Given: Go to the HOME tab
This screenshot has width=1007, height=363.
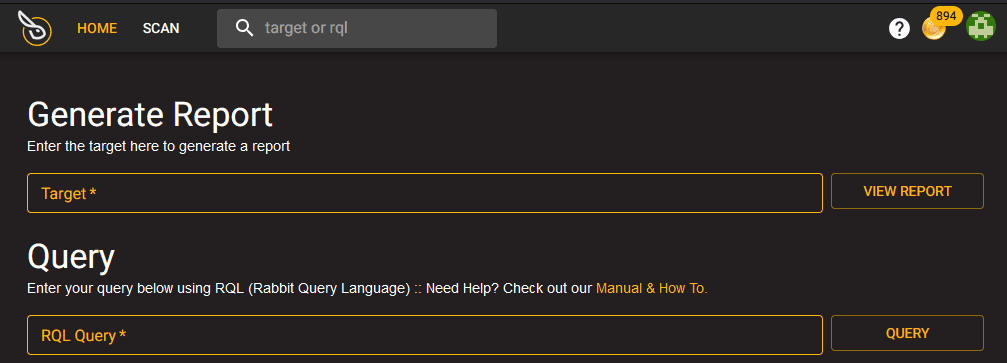Looking at the screenshot, I should (x=97, y=28).
